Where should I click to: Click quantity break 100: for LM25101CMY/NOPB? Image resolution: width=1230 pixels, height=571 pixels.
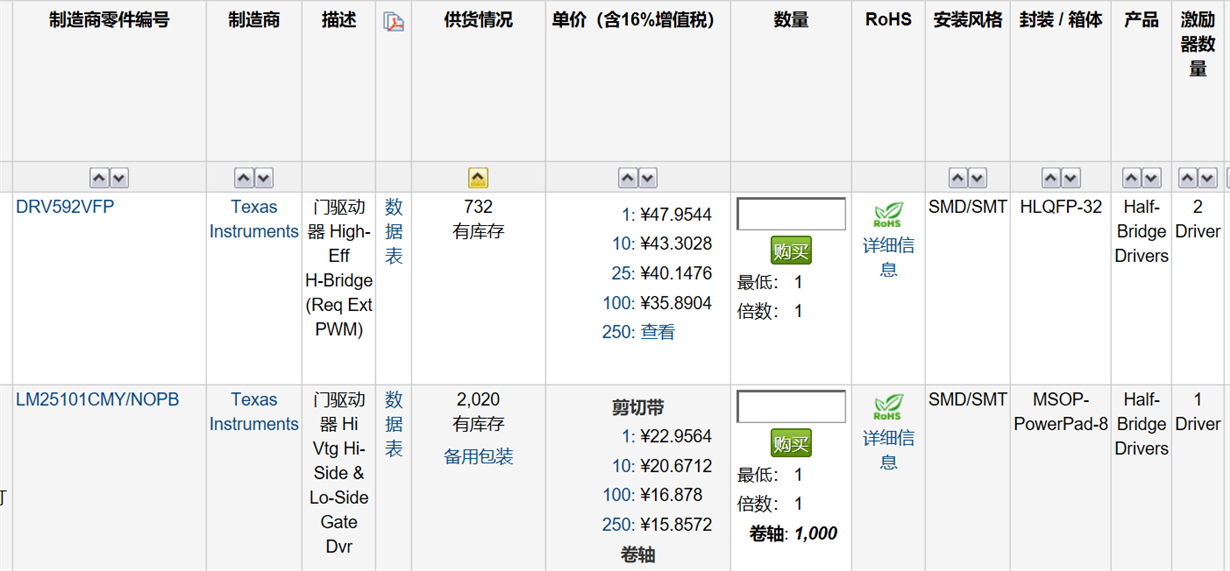619,495
